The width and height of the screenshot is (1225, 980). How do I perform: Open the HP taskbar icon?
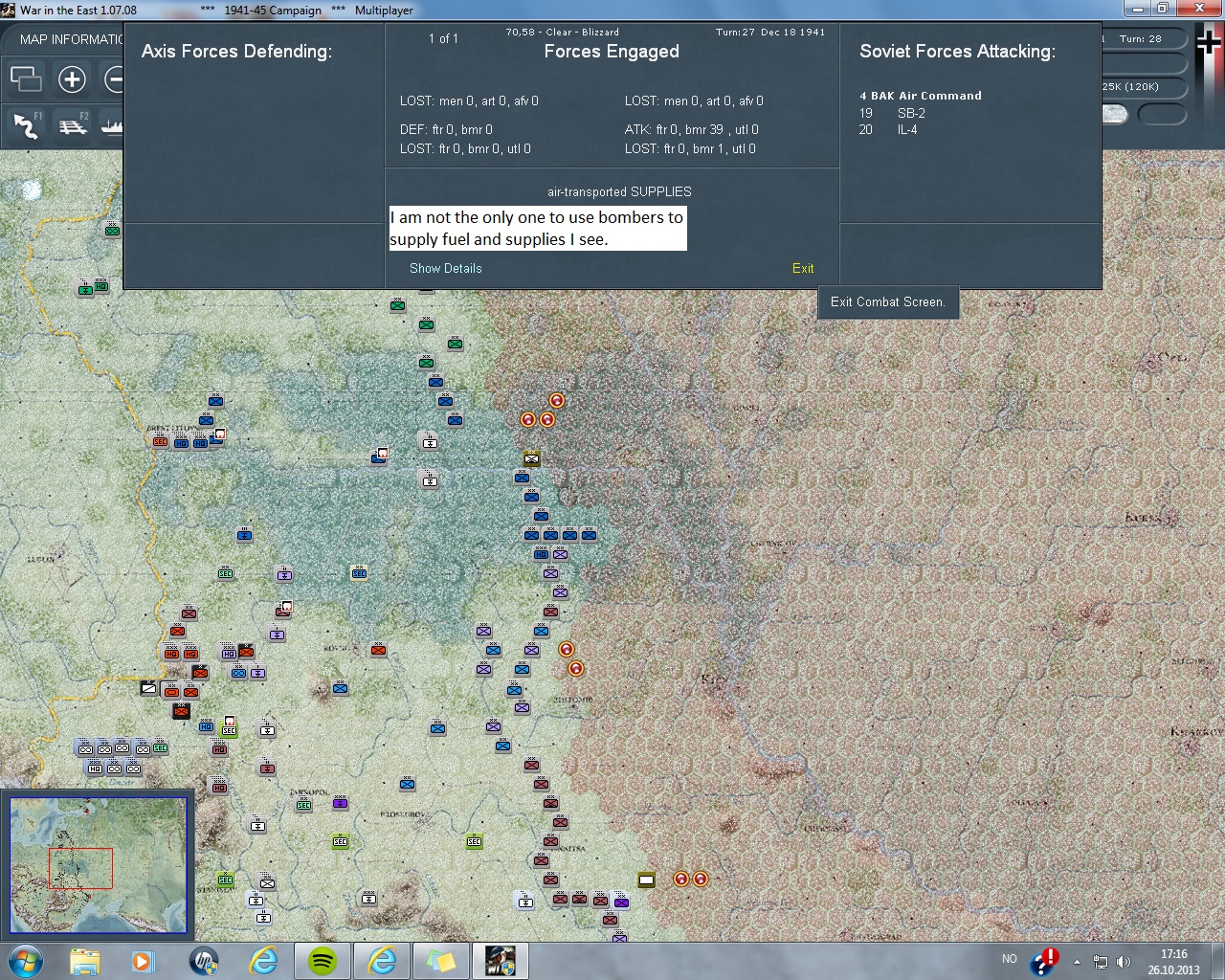204,960
